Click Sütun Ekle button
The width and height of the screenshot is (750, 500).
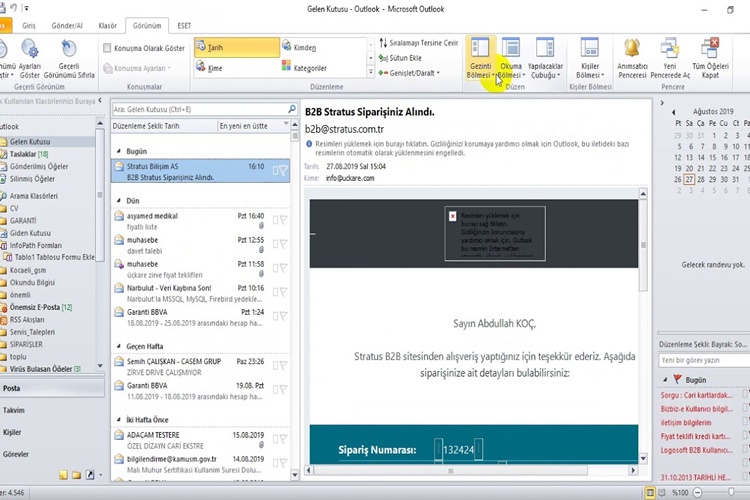pos(400,58)
